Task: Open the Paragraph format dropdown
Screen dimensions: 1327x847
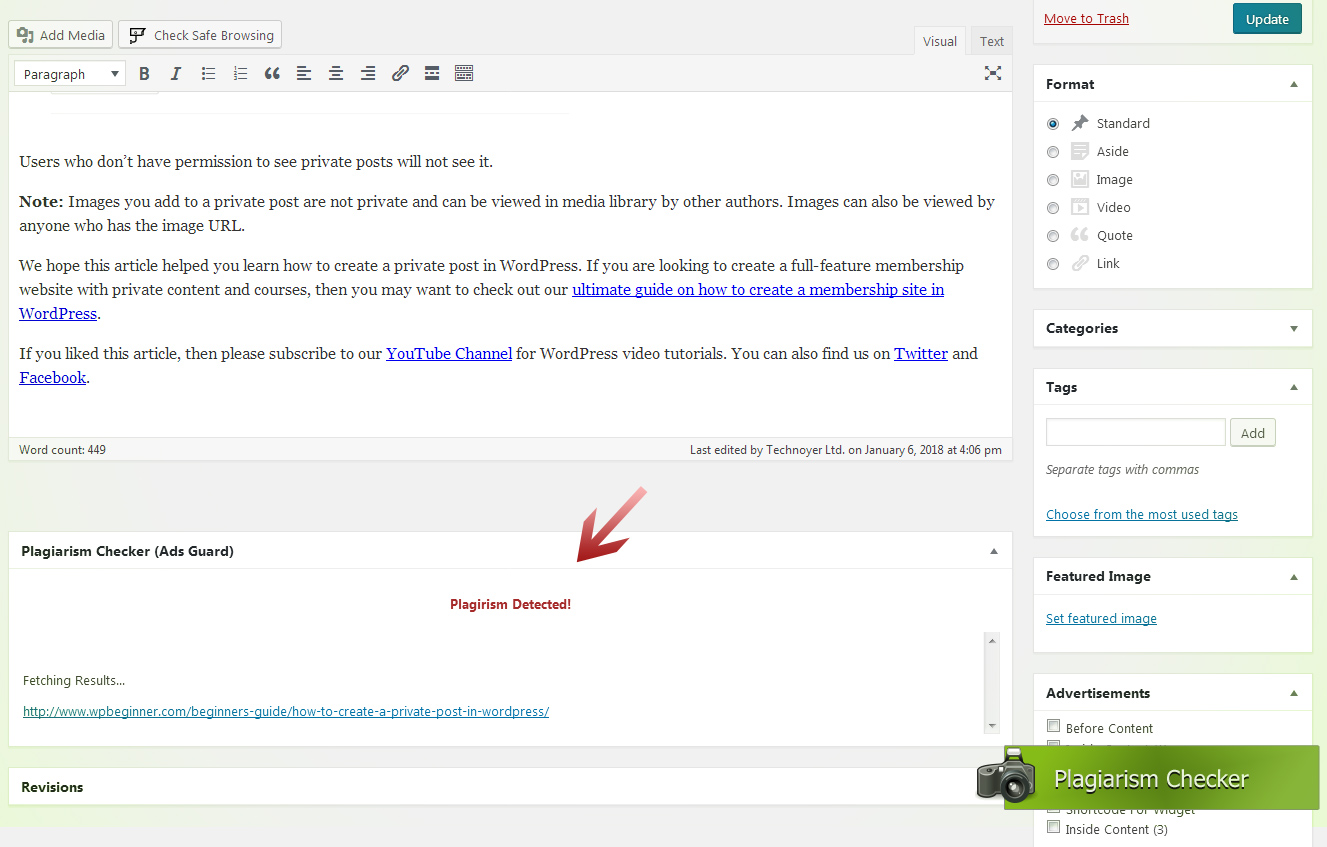Action: tap(70, 73)
